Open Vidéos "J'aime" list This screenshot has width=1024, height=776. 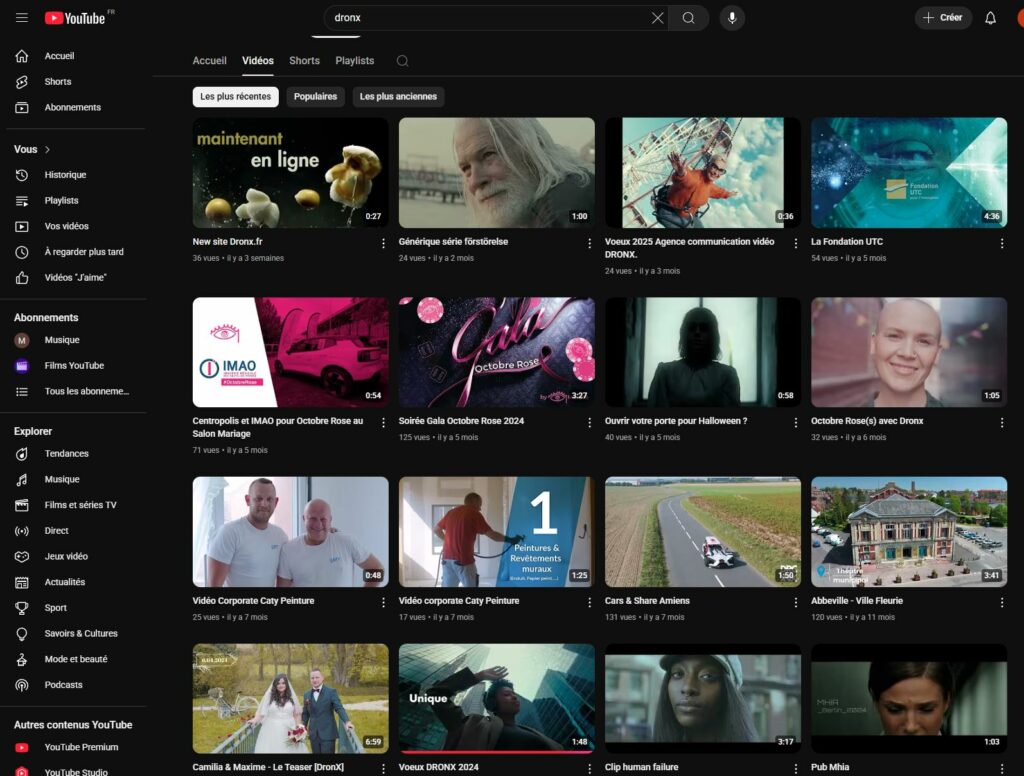(73, 278)
